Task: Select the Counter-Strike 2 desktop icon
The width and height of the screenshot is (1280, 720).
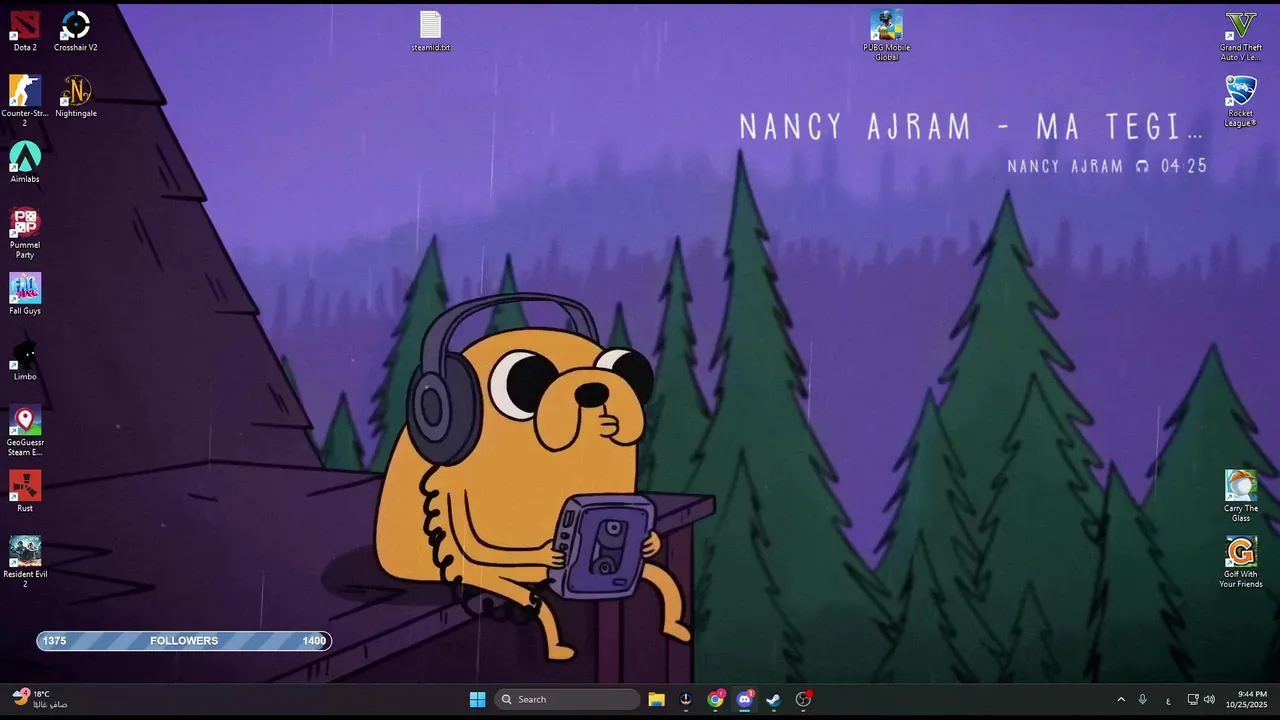Action: (25, 101)
